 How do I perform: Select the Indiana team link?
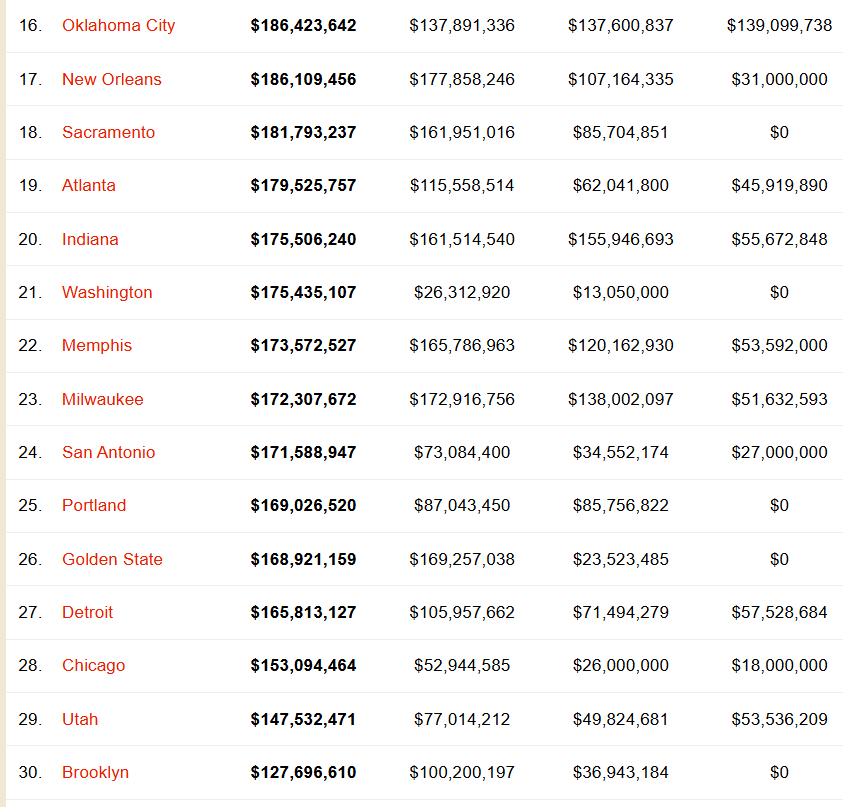point(90,239)
